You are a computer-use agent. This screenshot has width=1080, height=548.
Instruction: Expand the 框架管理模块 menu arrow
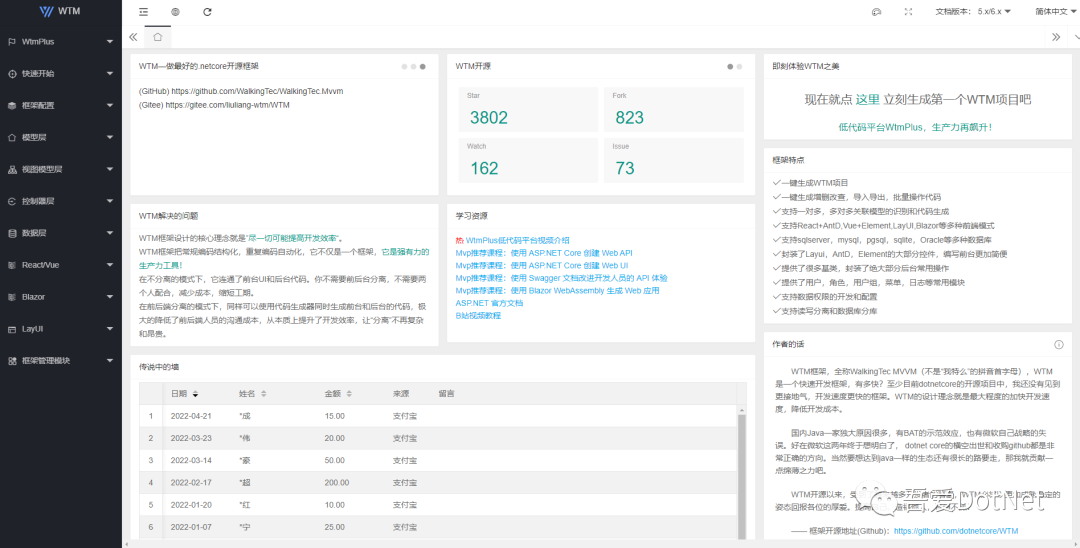[x=110, y=361]
